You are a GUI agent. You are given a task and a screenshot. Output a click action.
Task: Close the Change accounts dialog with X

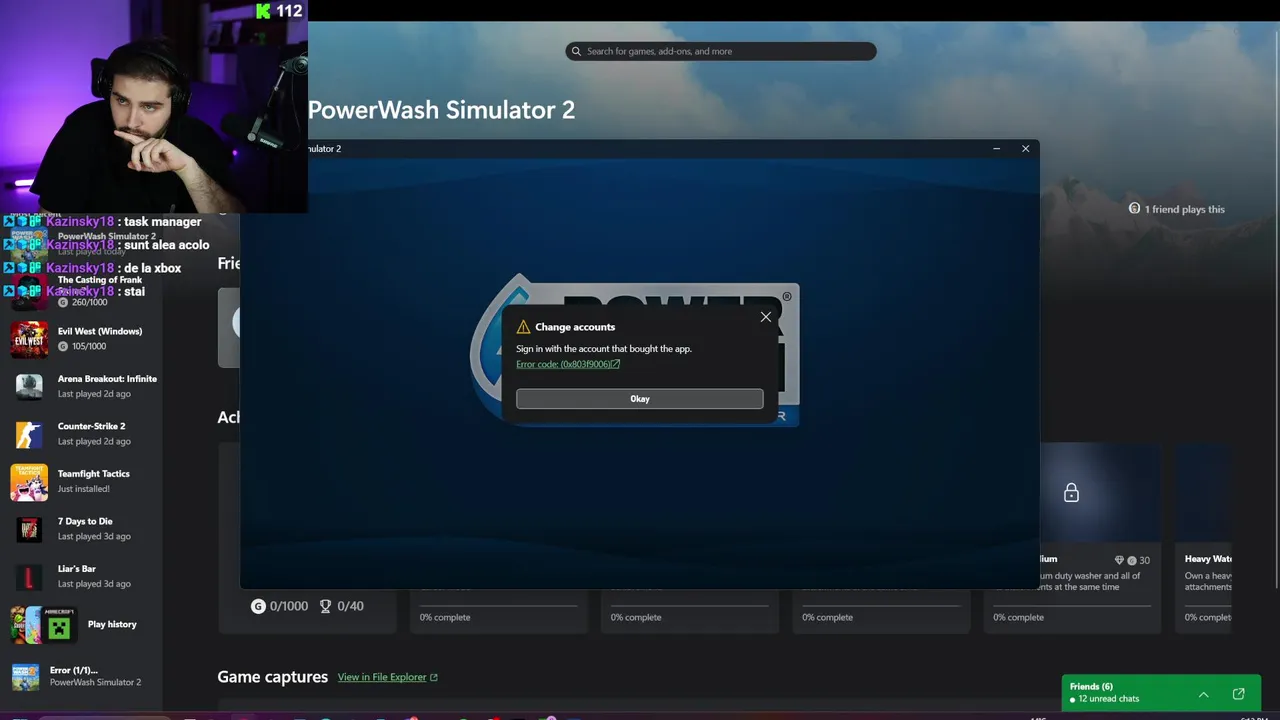coord(766,317)
